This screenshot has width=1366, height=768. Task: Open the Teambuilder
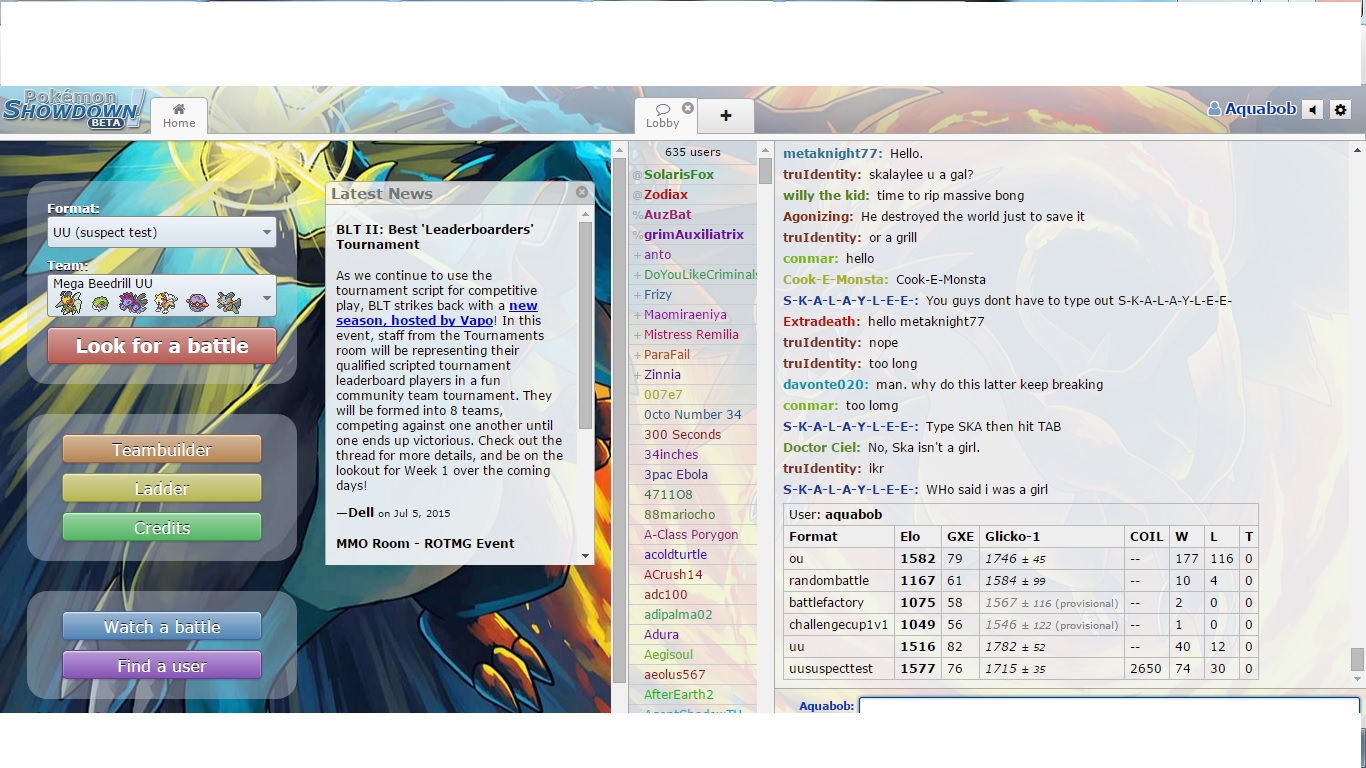click(162, 450)
